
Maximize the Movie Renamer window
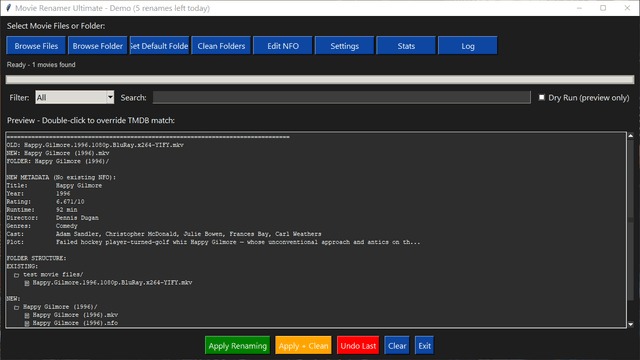[x=603, y=8]
